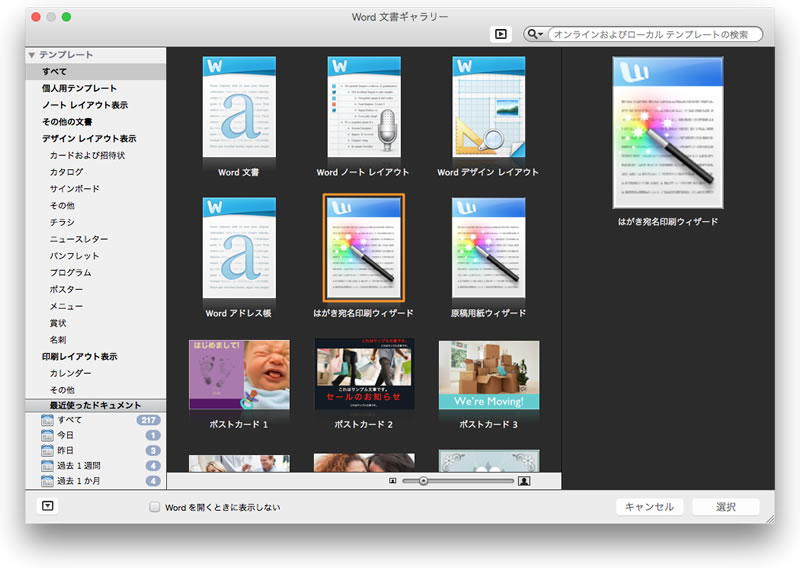
Task: Select サインボード subcategory
Action: (x=74, y=189)
